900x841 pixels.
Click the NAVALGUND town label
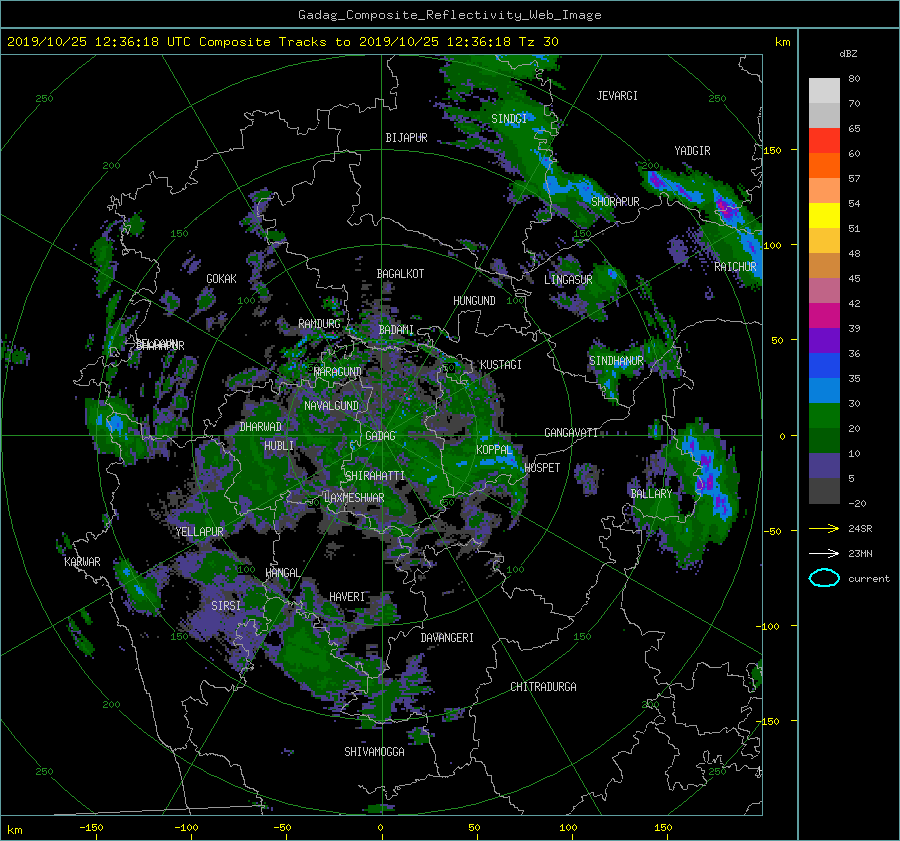tap(331, 406)
